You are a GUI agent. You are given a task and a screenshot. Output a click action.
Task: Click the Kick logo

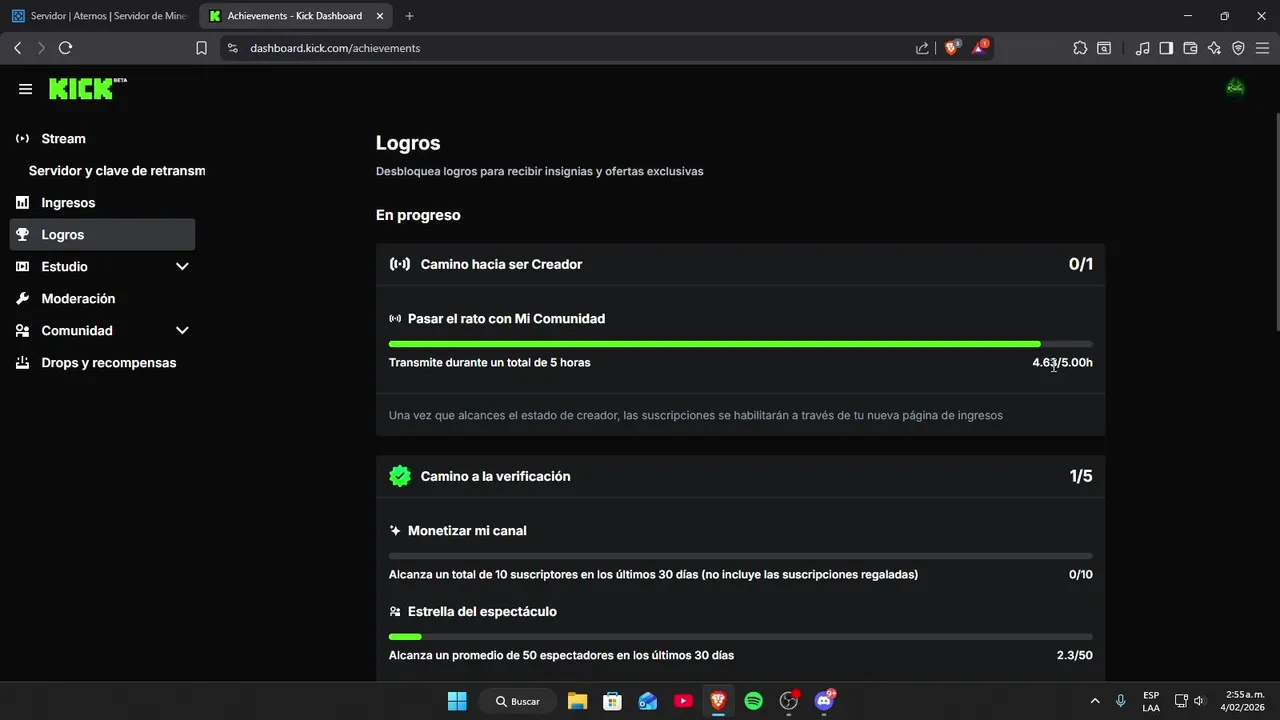(88, 88)
